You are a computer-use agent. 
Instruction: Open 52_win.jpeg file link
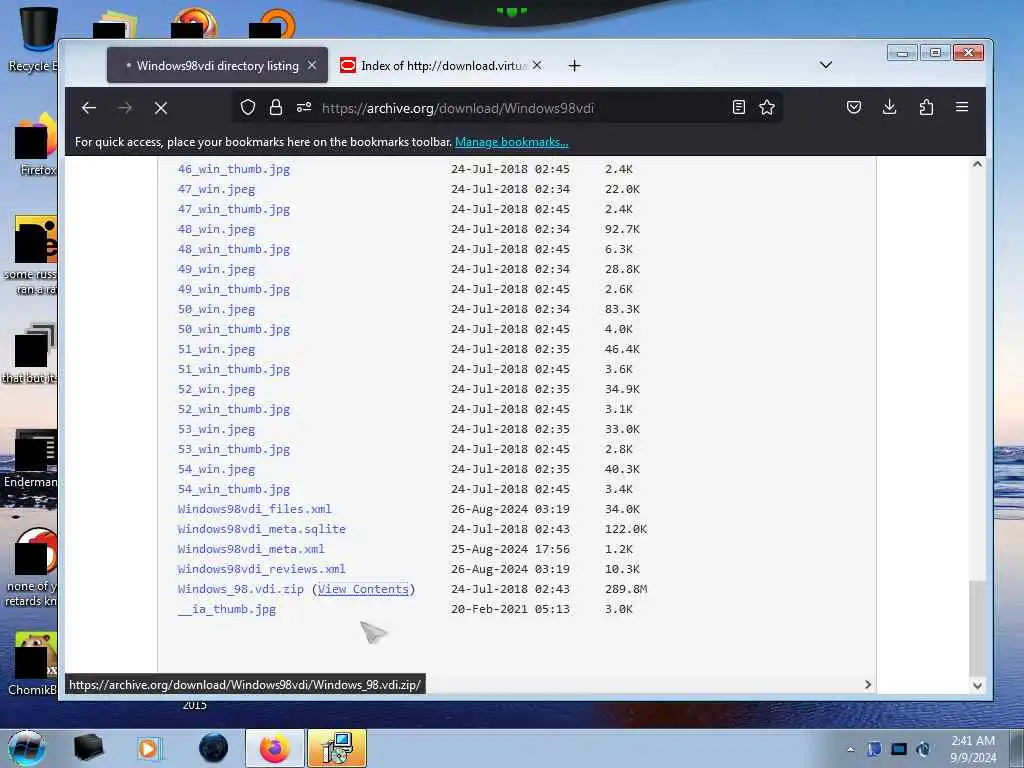216,389
